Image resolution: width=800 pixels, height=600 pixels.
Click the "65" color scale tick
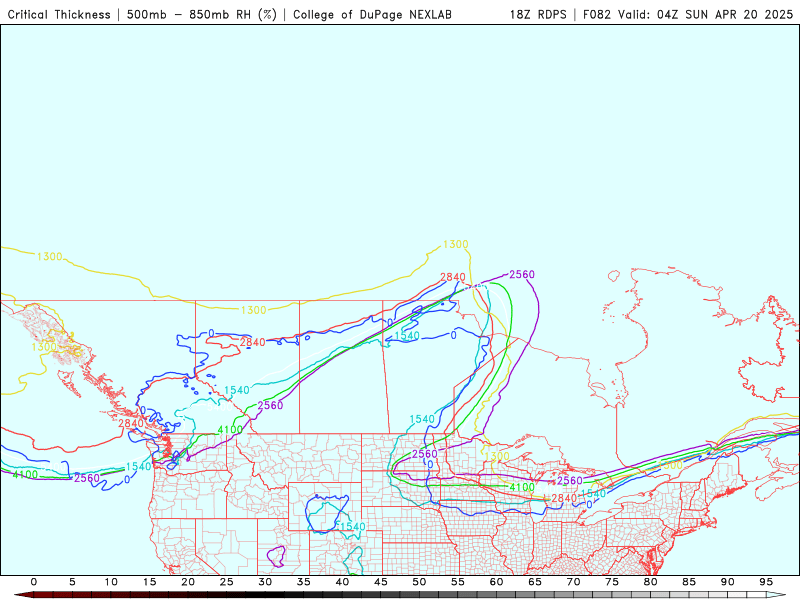pyautogui.click(x=535, y=582)
